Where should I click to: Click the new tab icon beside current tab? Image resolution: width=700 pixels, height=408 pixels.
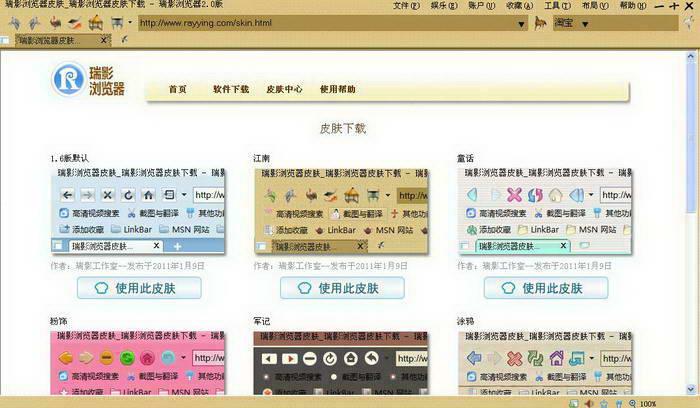click(124, 40)
